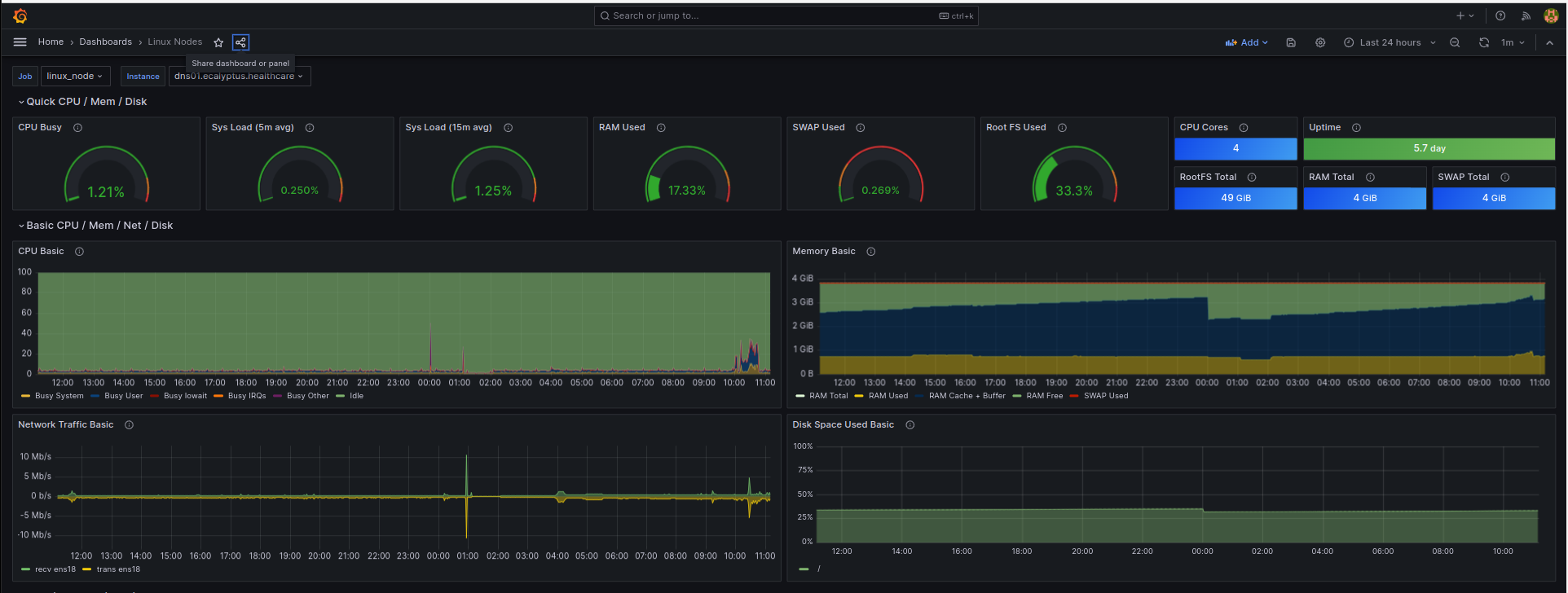
Task: Star the Linux Nodes dashboard
Action: pyautogui.click(x=218, y=42)
